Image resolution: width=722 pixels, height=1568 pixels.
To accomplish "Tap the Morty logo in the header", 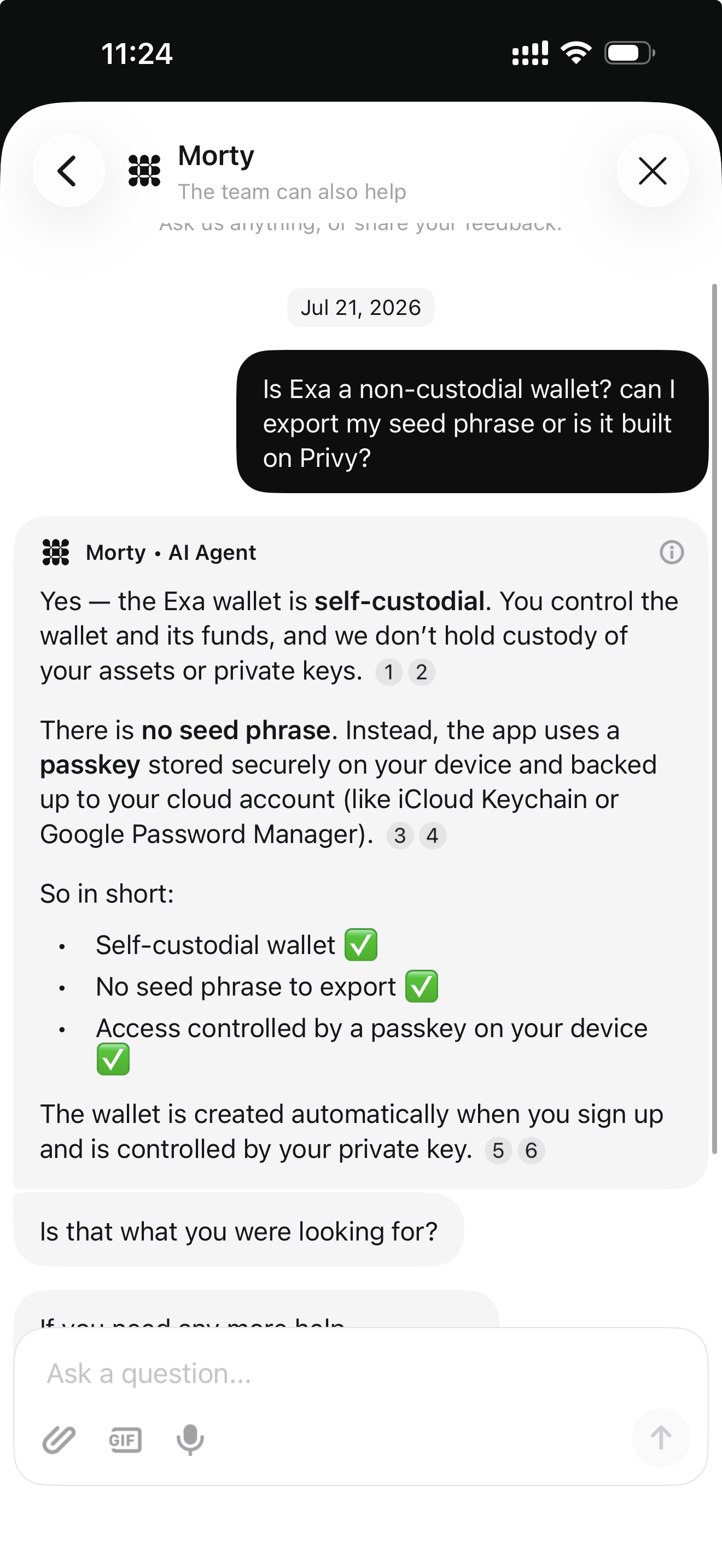I will (x=144, y=171).
